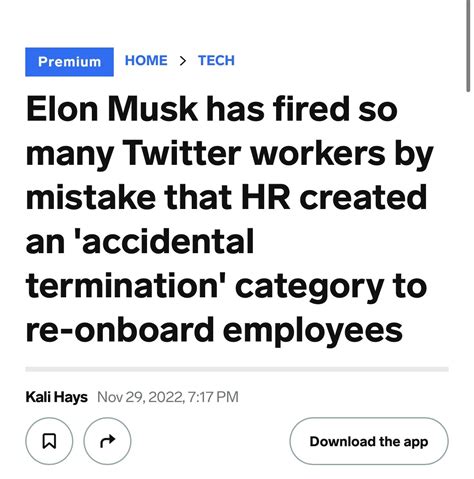Click the breadcrumb chevron between HOME and TECH

(x=182, y=61)
